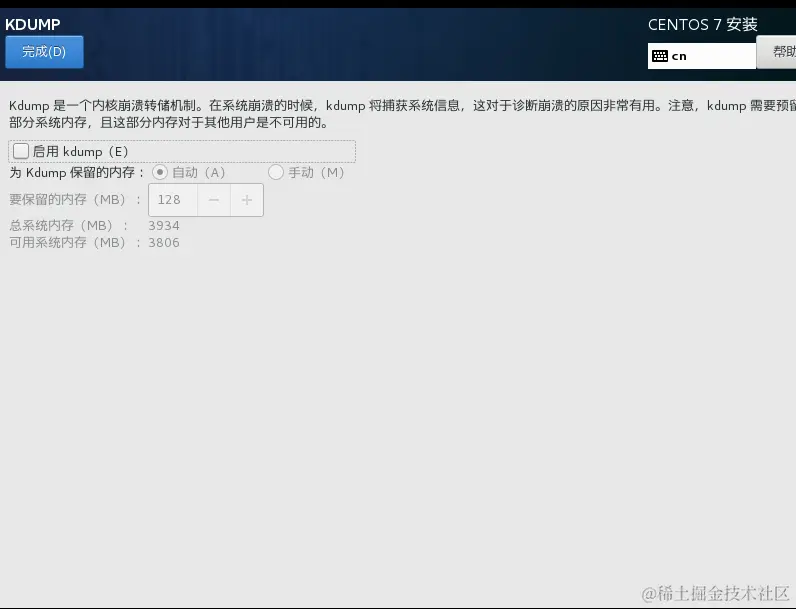Click the KDUMP page title

click(x=32, y=24)
